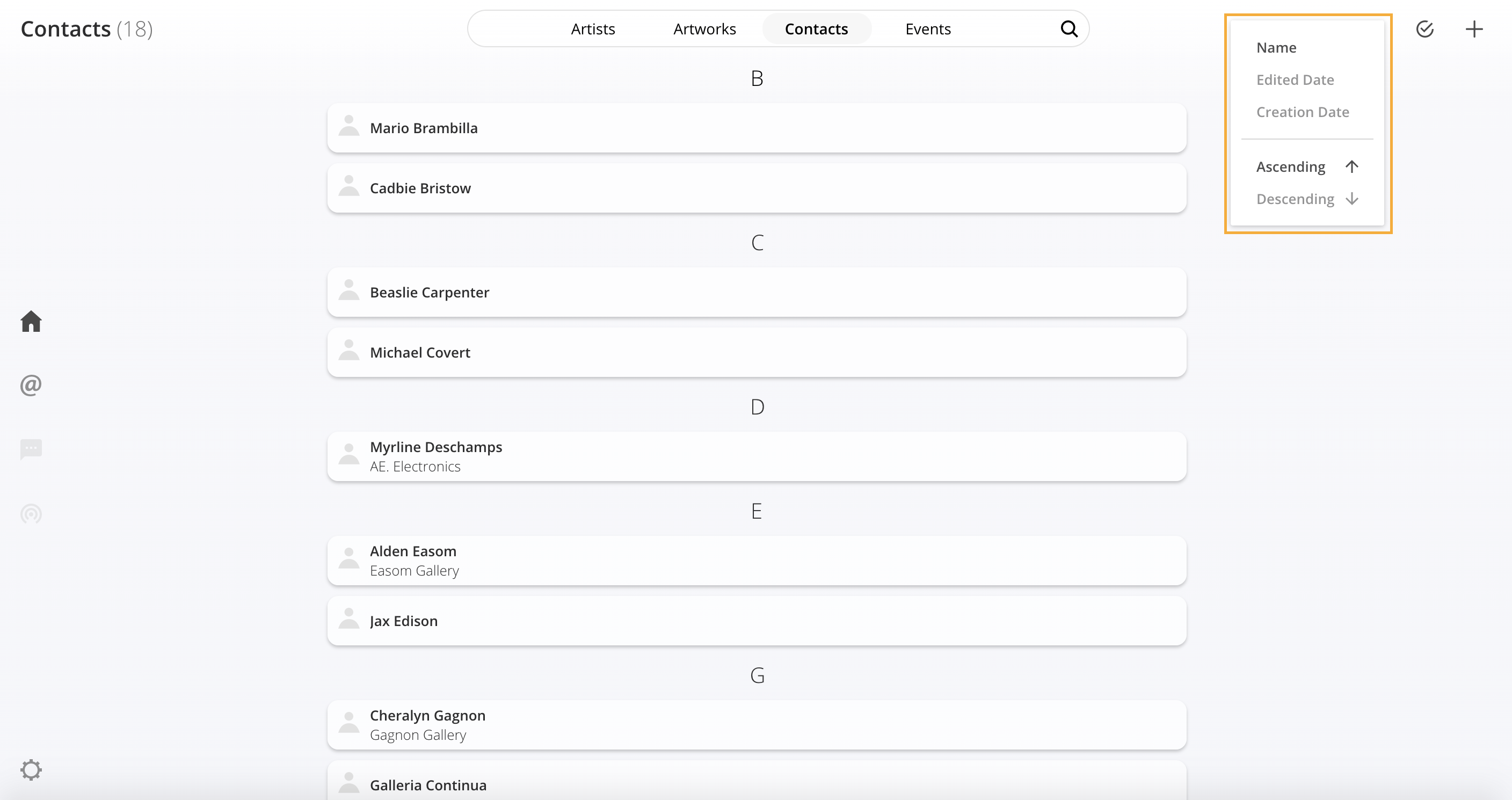Click avatar icon beside Mario Brambilla
The width and height of the screenshot is (1512, 800).
coord(348,126)
